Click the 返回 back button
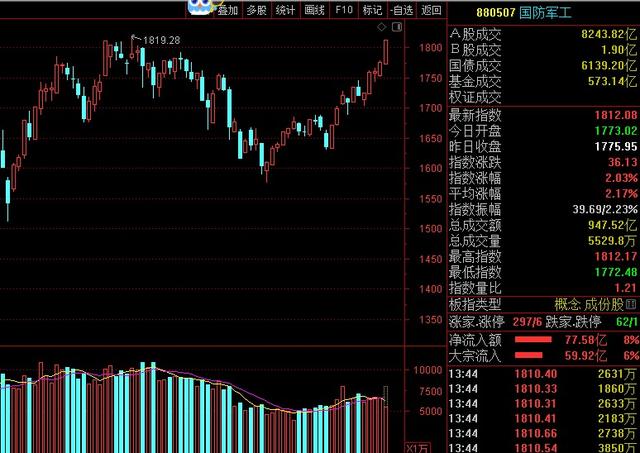 (x=431, y=10)
